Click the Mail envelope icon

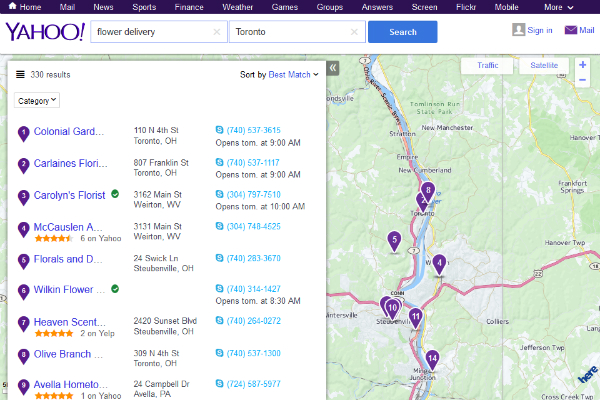pos(571,30)
